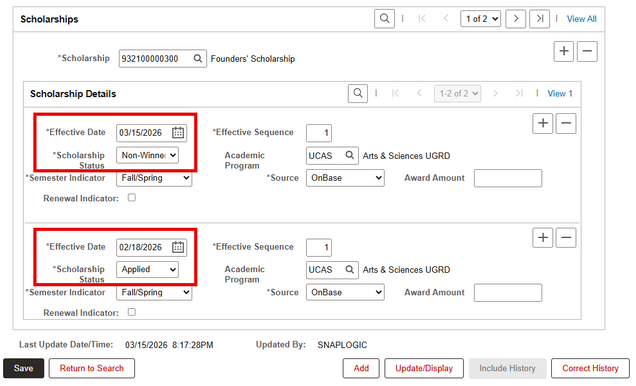Viewport: 636px width, 386px height.
Task: Click the Scholarships find search icon
Action: tap(384, 19)
